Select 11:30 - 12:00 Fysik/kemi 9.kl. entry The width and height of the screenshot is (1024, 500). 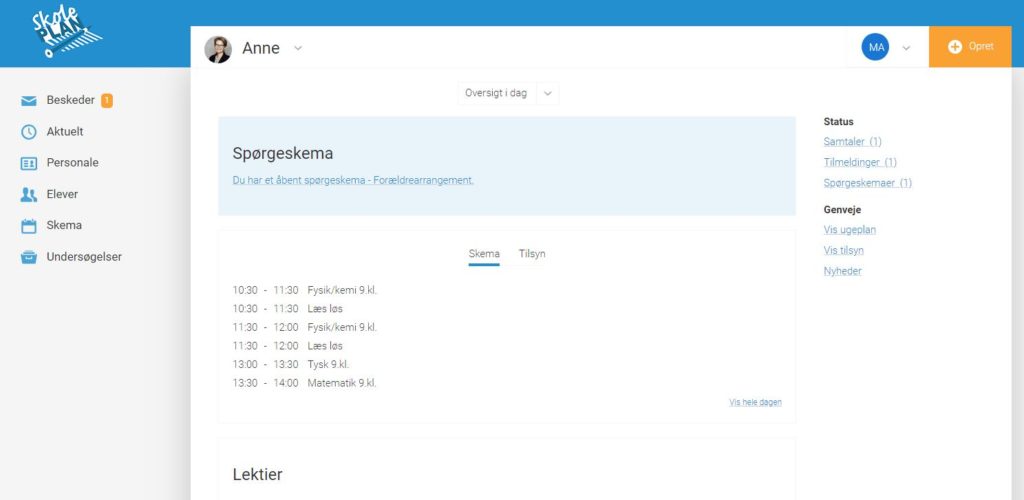coord(304,327)
